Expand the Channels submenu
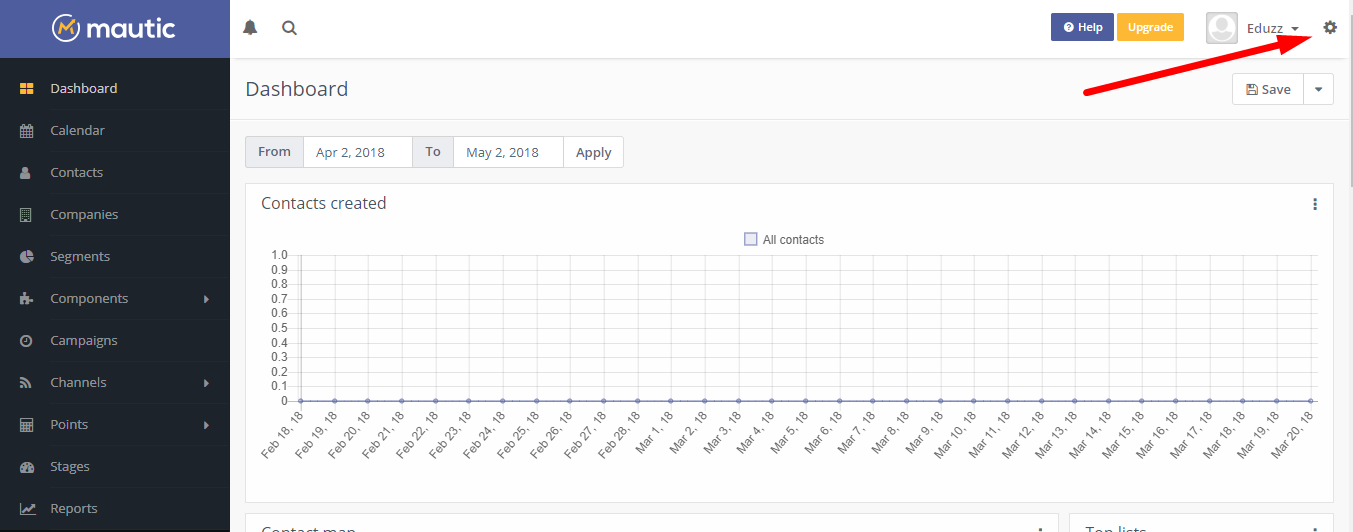Screen dimensions: 1353x532 point(206,383)
